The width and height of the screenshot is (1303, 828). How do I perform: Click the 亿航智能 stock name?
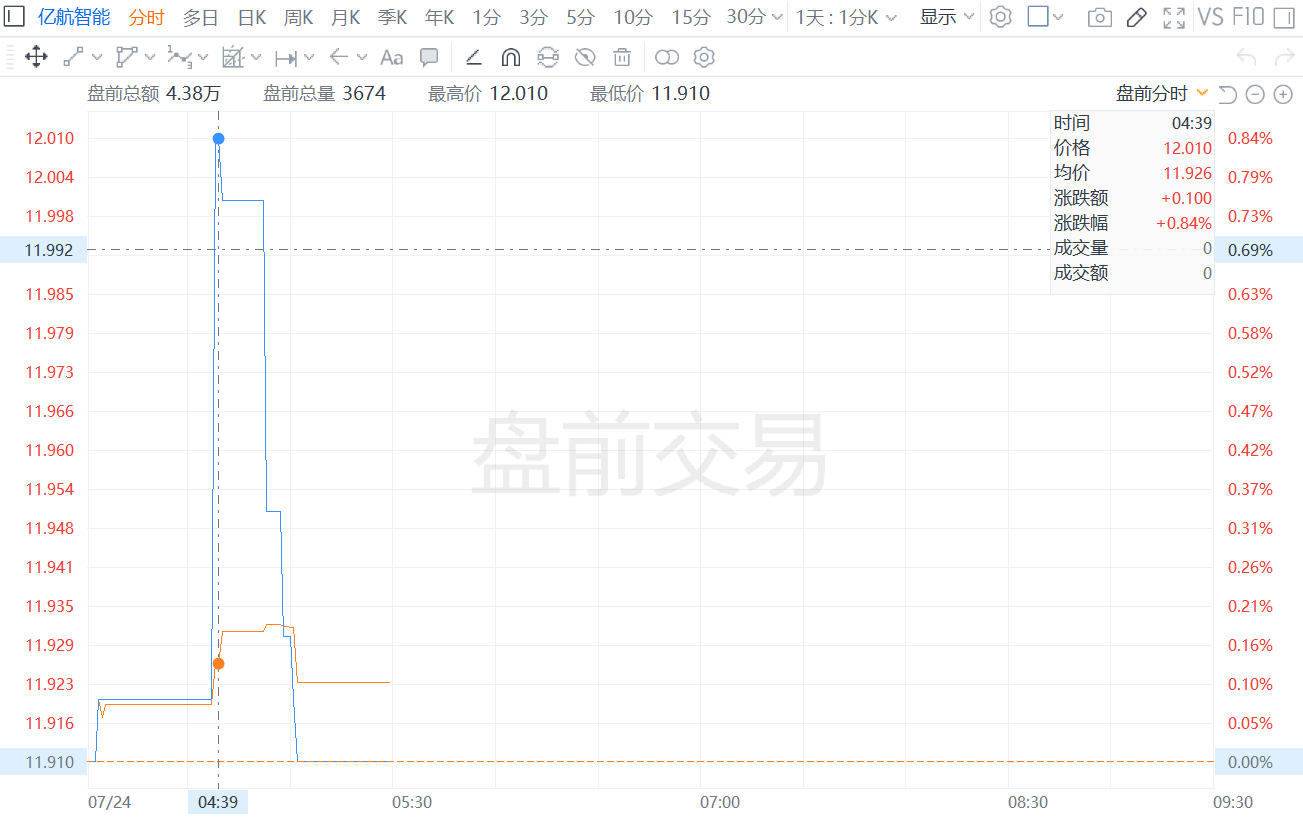74,17
